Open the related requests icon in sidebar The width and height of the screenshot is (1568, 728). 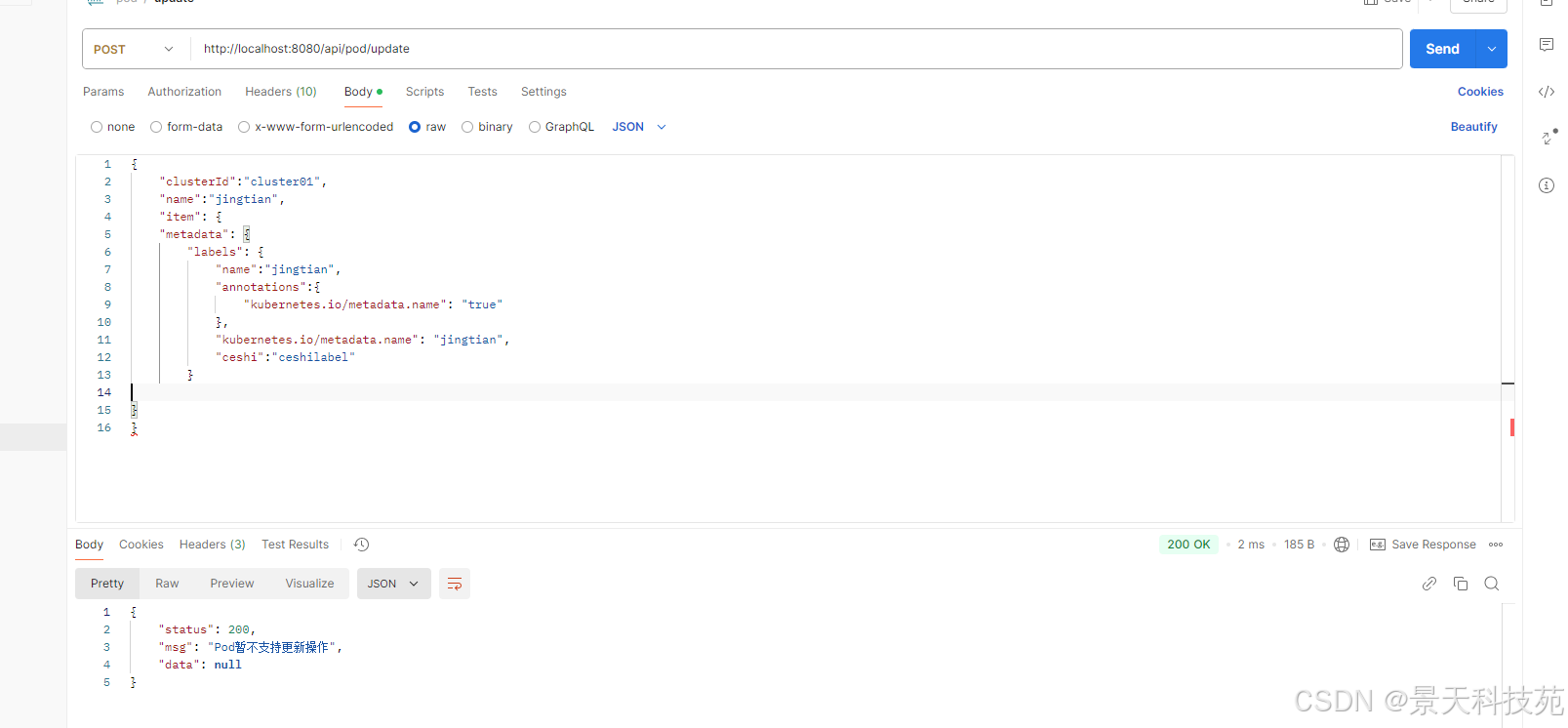tap(1548, 137)
